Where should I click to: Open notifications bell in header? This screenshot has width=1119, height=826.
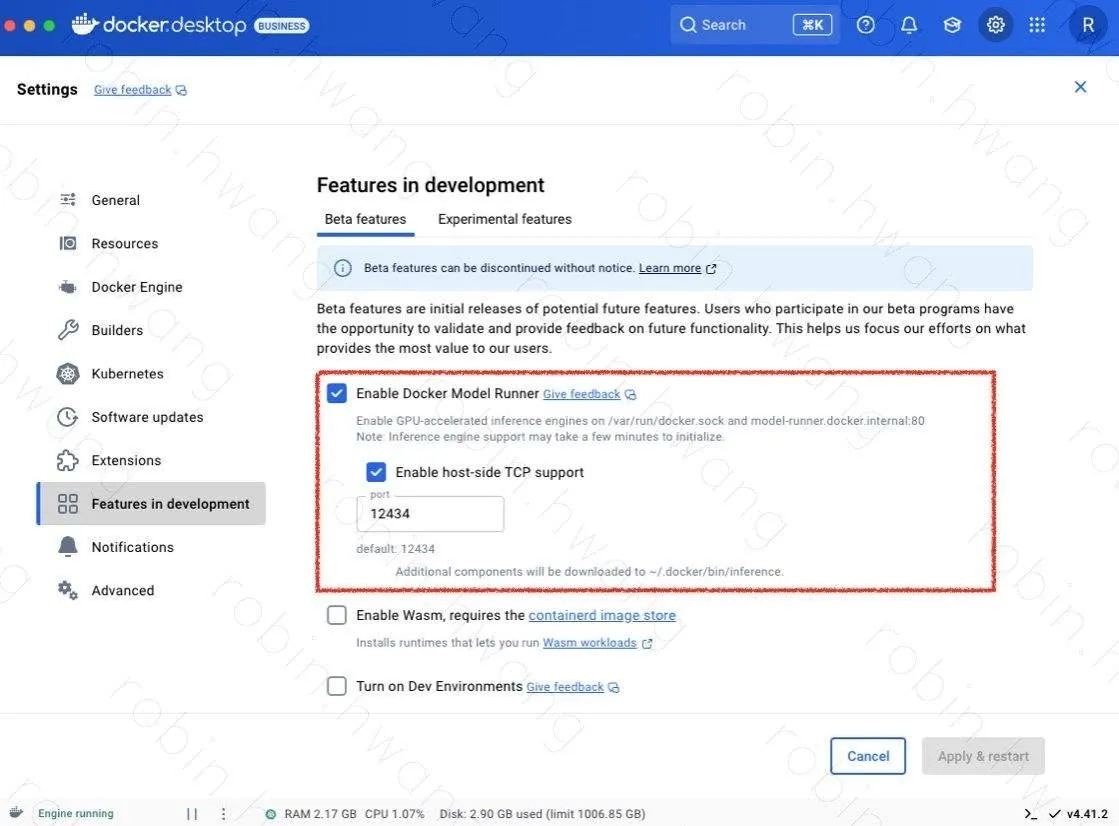click(908, 25)
